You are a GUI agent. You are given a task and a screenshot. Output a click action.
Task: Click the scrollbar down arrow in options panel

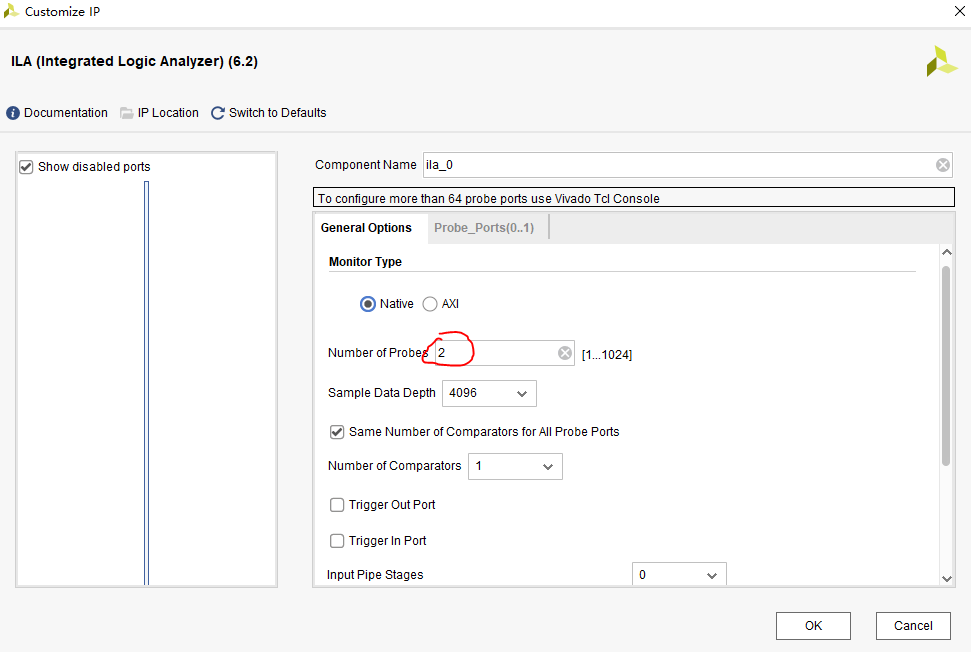(x=946, y=579)
